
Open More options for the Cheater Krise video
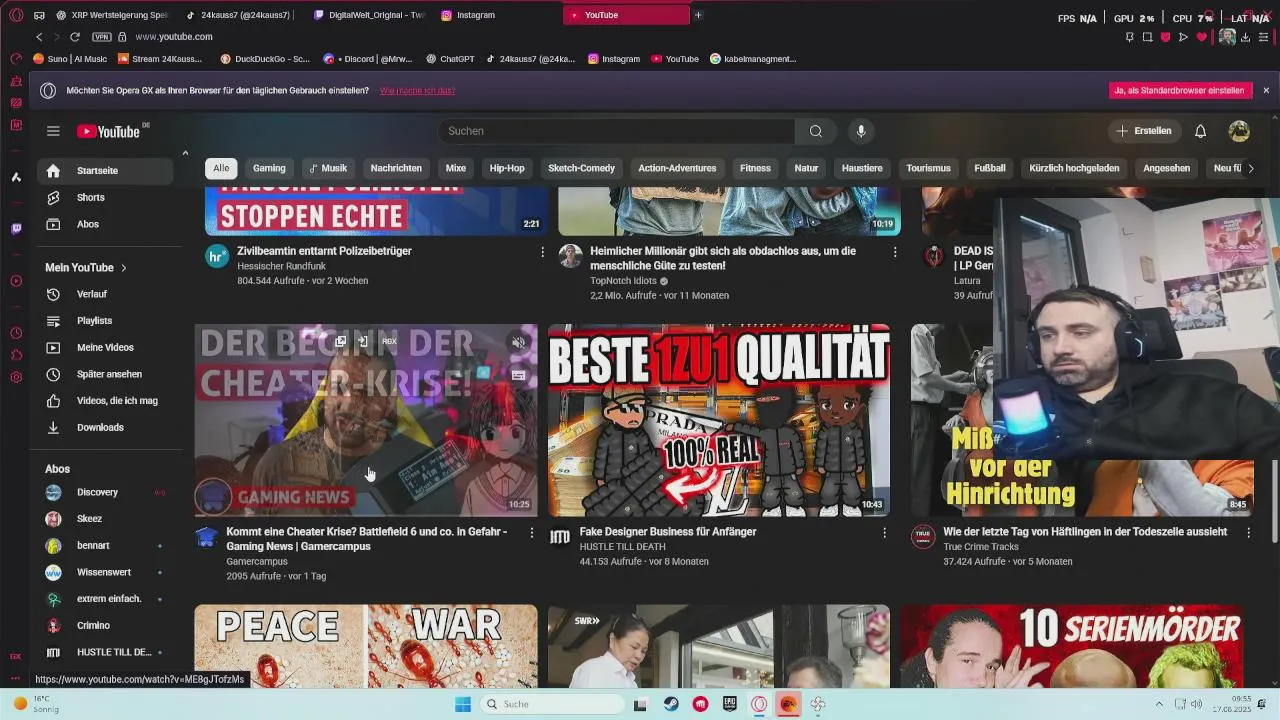(531, 533)
